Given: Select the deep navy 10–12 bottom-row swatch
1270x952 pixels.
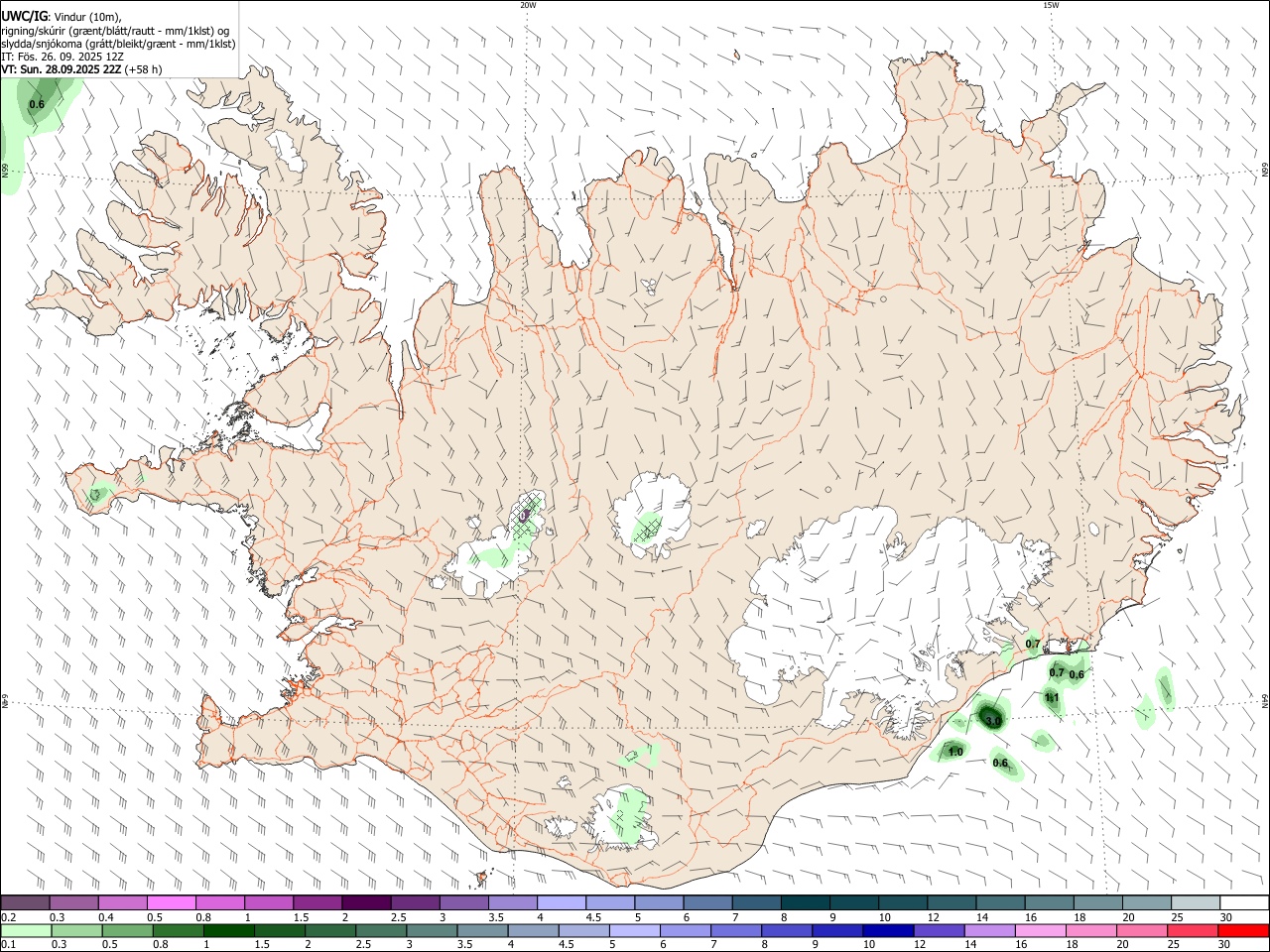Looking at the screenshot, I should coord(887,930).
